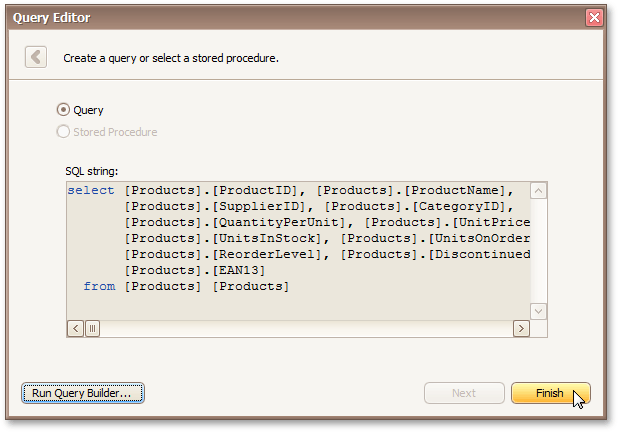Click [Products].[ProductID] in the SQL editor
618x432 pixels.
[212, 190]
